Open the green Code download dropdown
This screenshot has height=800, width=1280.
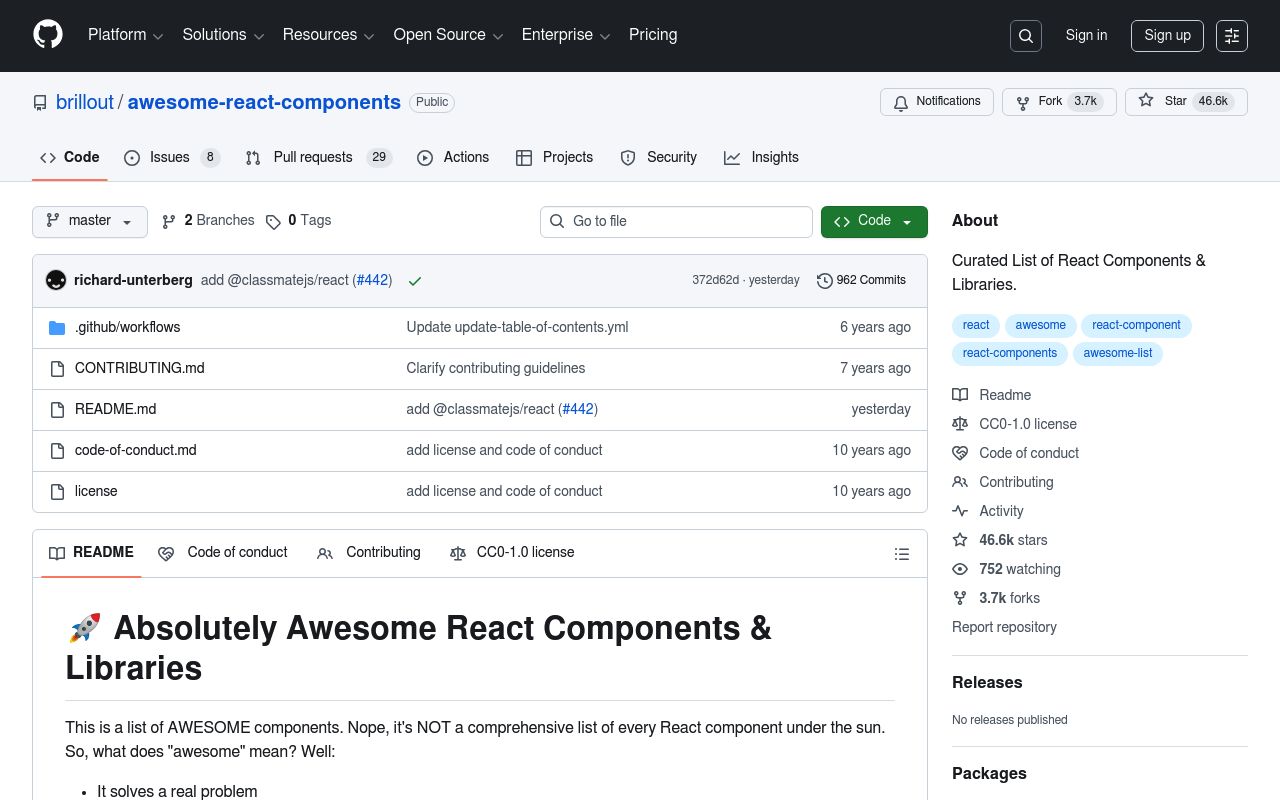coord(874,221)
